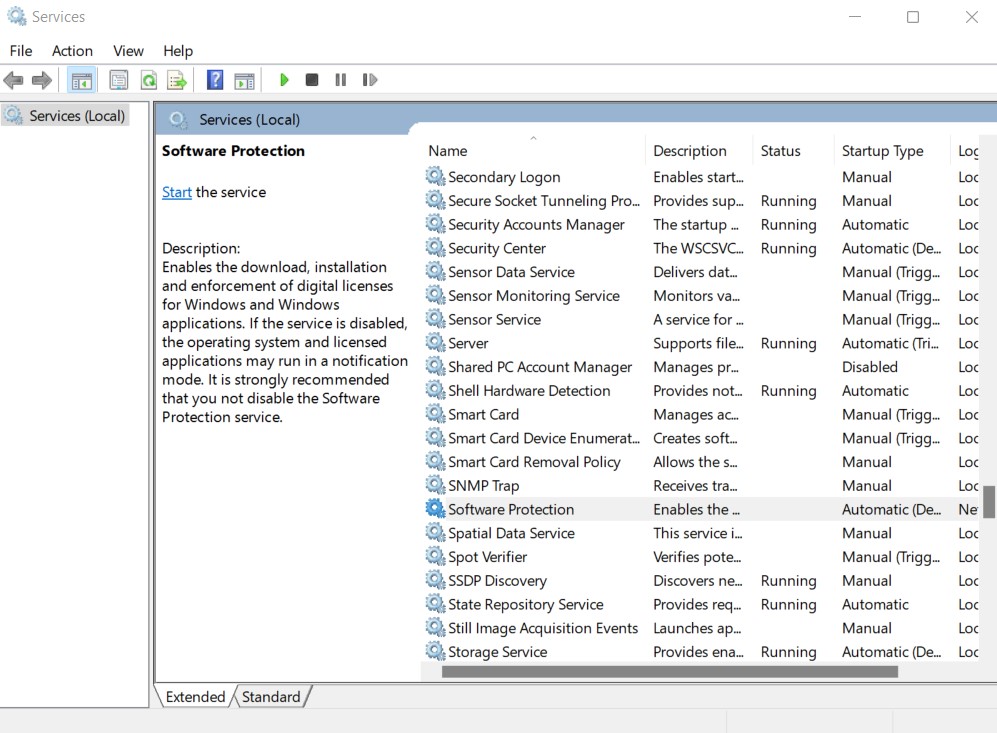This screenshot has width=997, height=733.
Task: Open the Action menu
Action: 72,51
